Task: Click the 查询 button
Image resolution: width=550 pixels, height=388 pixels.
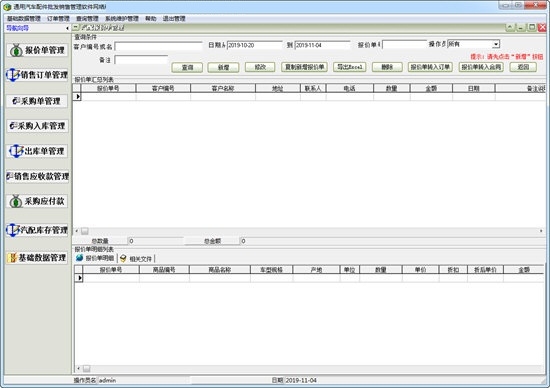Action: (x=187, y=67)
